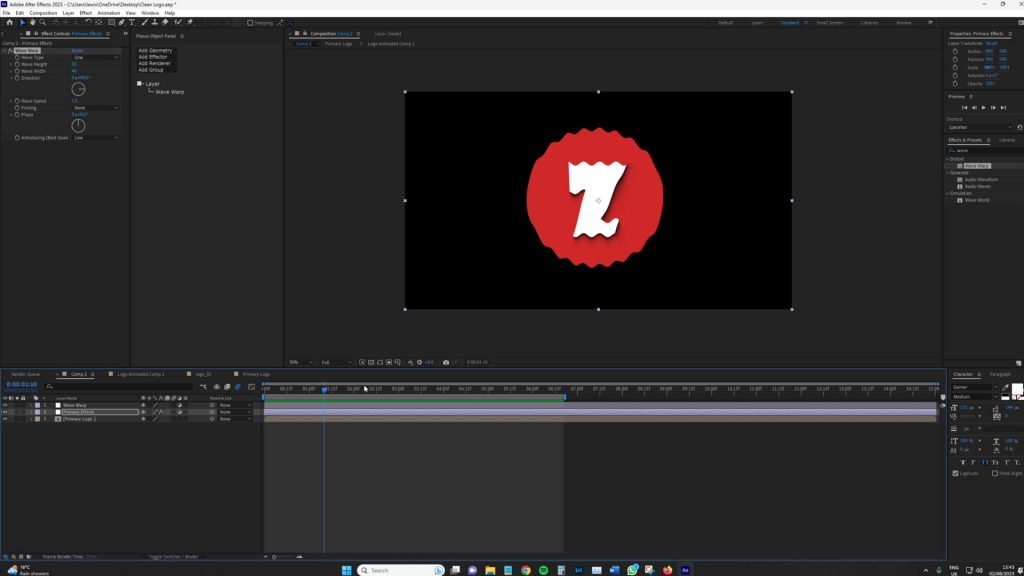Expand Wave Speed property

[10, 101]
